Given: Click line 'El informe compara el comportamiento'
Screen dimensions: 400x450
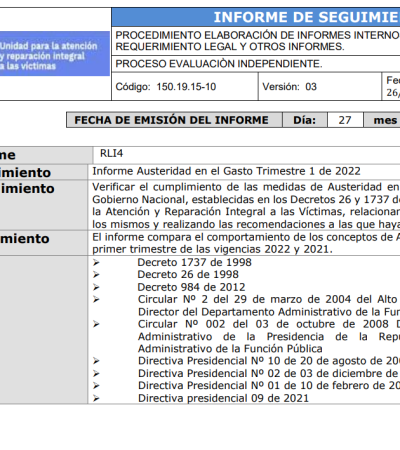Looking at the screenshot, I should coord(246,237).
